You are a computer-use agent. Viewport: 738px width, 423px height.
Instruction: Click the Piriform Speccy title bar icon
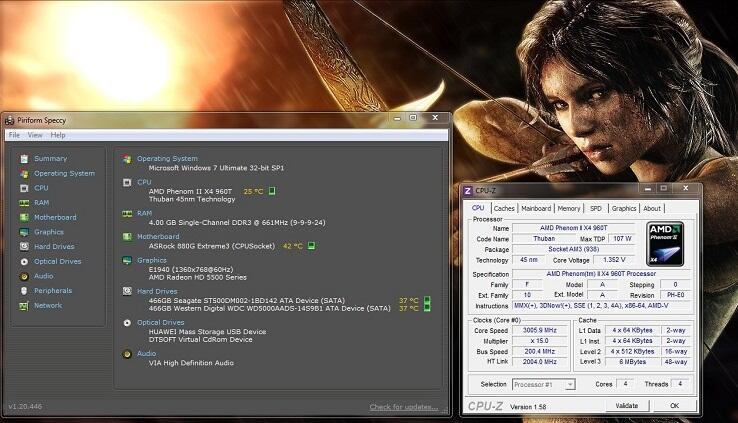(10, 120)
